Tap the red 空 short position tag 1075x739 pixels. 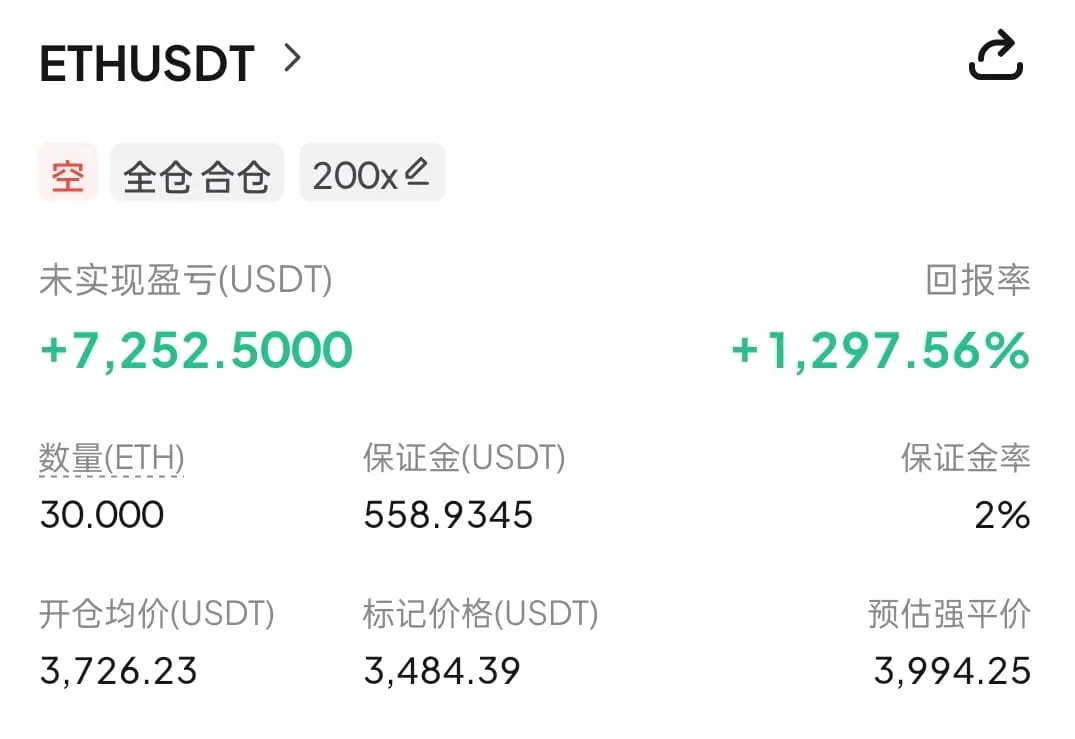click(68, 173)
